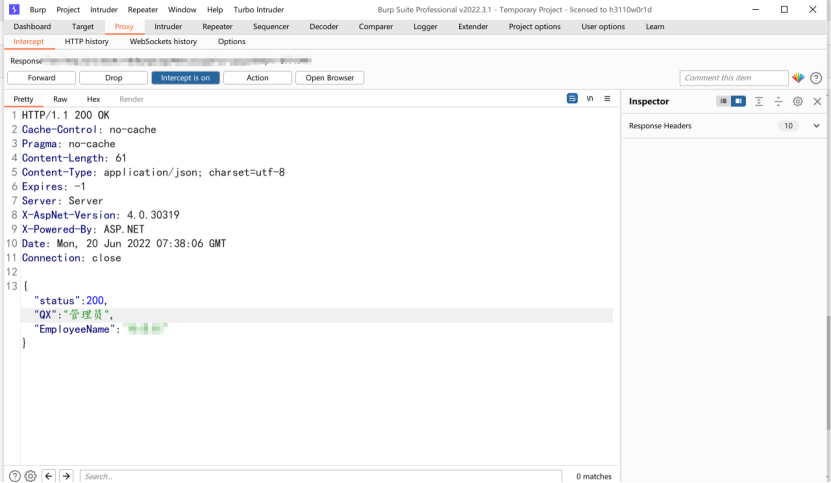Open the message editor hamburger menu
Viewport: 831px width, 483px height.
coord(607,99)
